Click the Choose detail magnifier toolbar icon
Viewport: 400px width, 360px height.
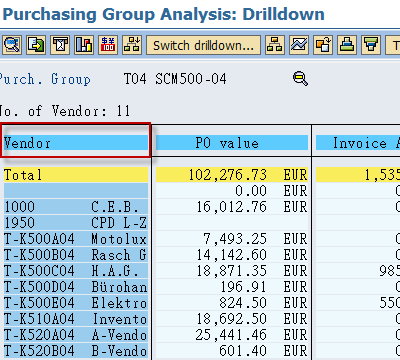tap(12, 45)
